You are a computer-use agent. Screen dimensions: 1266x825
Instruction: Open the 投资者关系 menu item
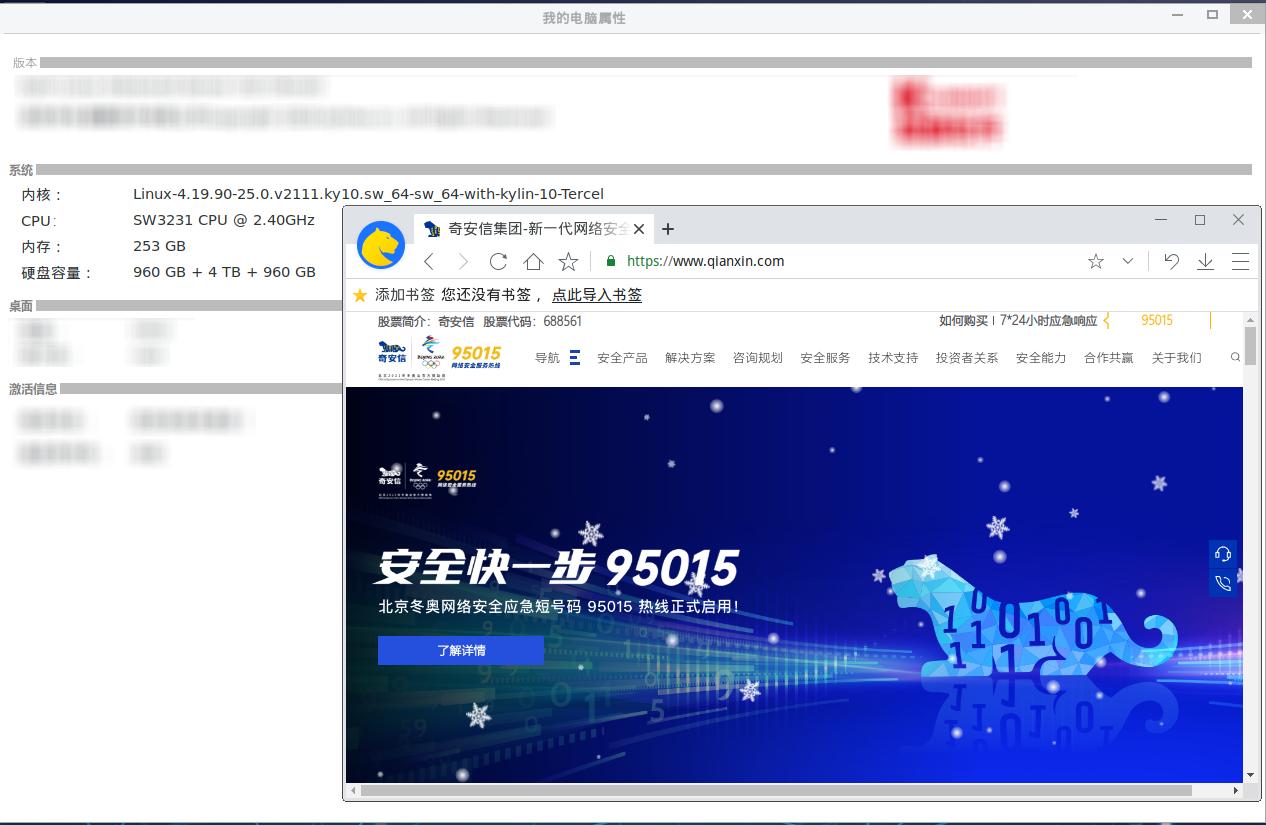(x=967, y=358)
